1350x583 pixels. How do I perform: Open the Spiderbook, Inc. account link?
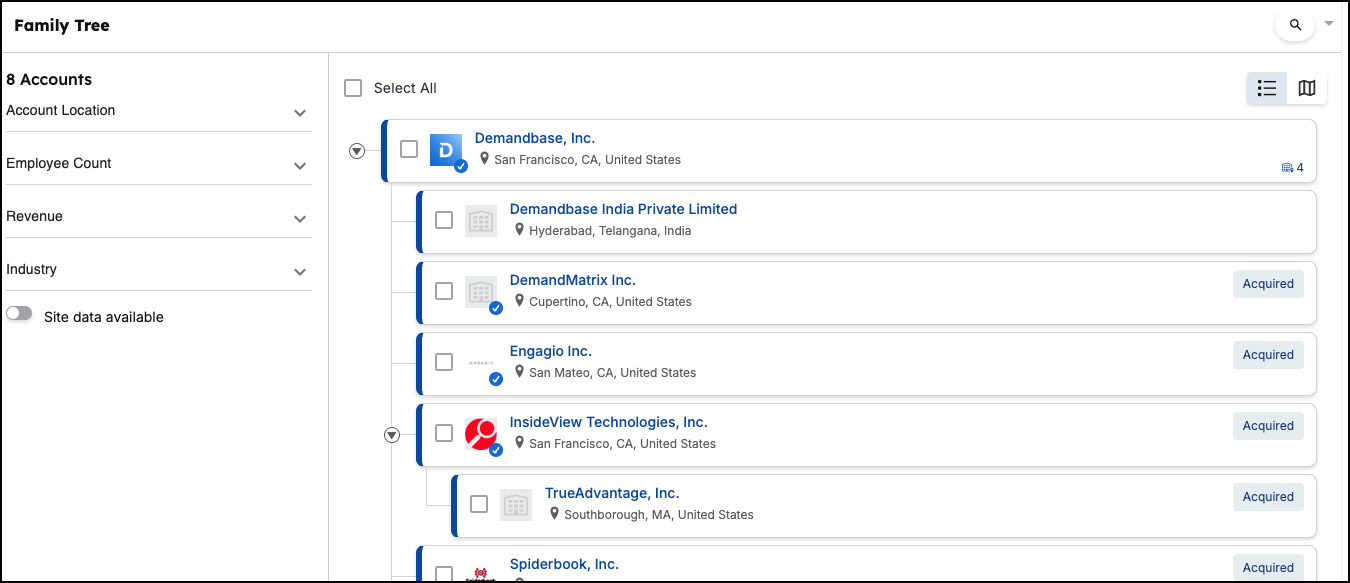564,564
